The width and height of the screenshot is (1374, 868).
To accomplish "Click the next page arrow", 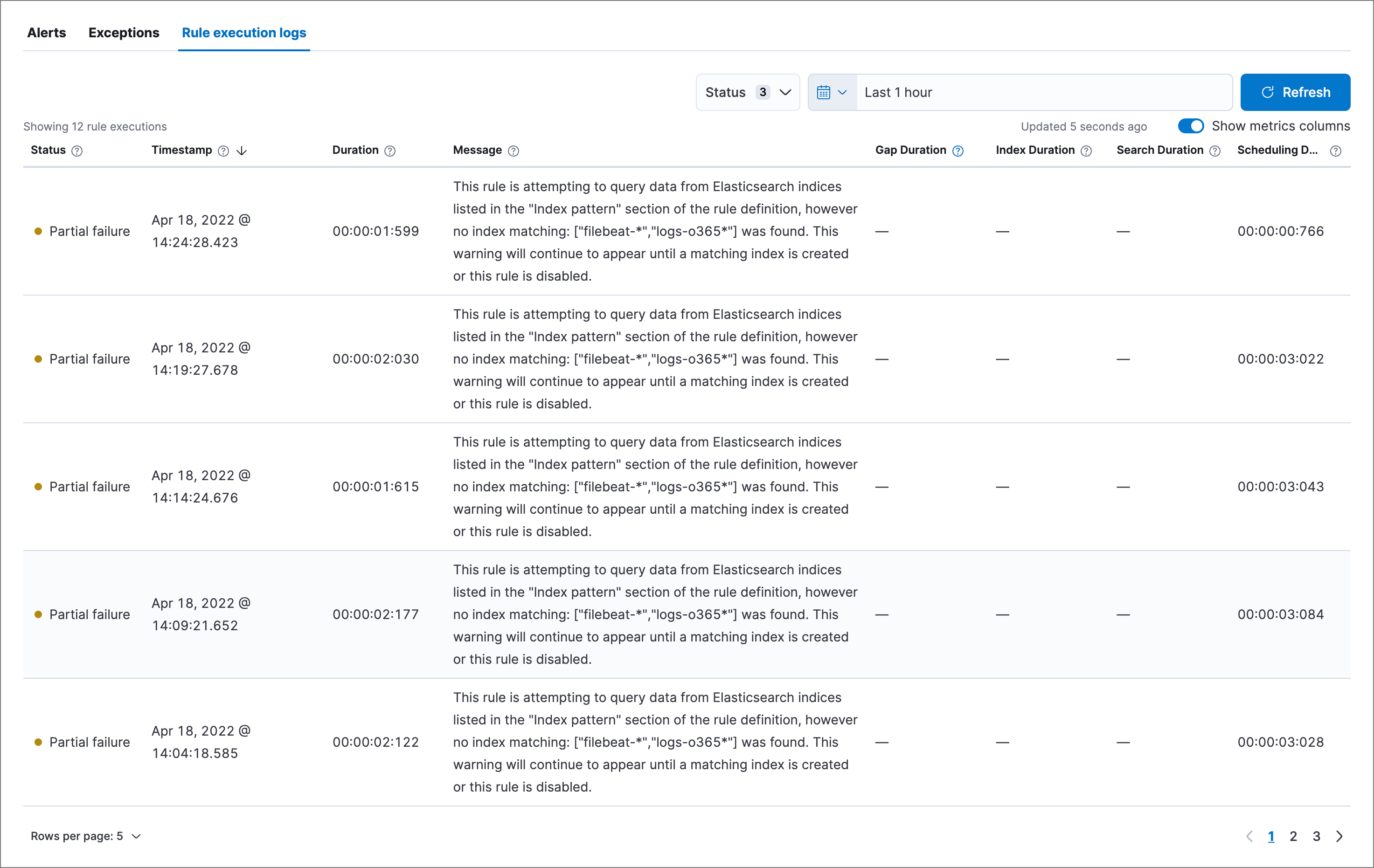I will click(x=1339, y=836).
